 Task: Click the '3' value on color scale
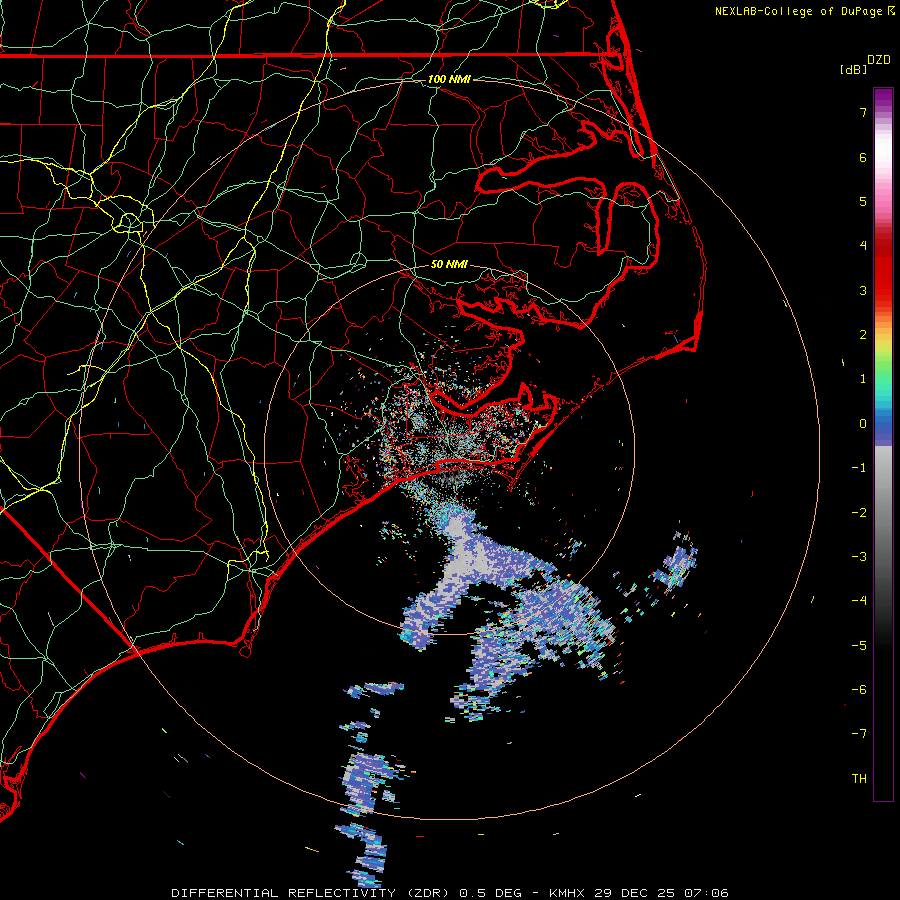(863, 290)
